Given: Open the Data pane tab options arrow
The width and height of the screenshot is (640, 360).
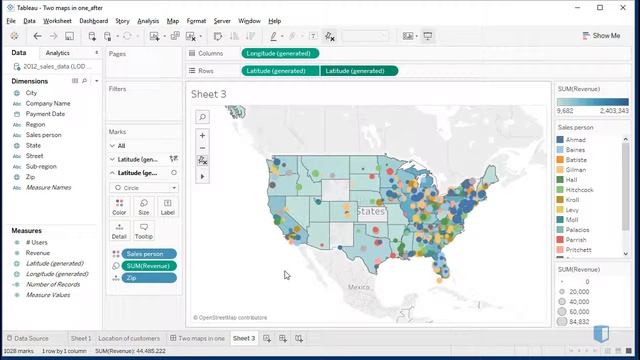Looking at the screenshot, I should point(97,53).
